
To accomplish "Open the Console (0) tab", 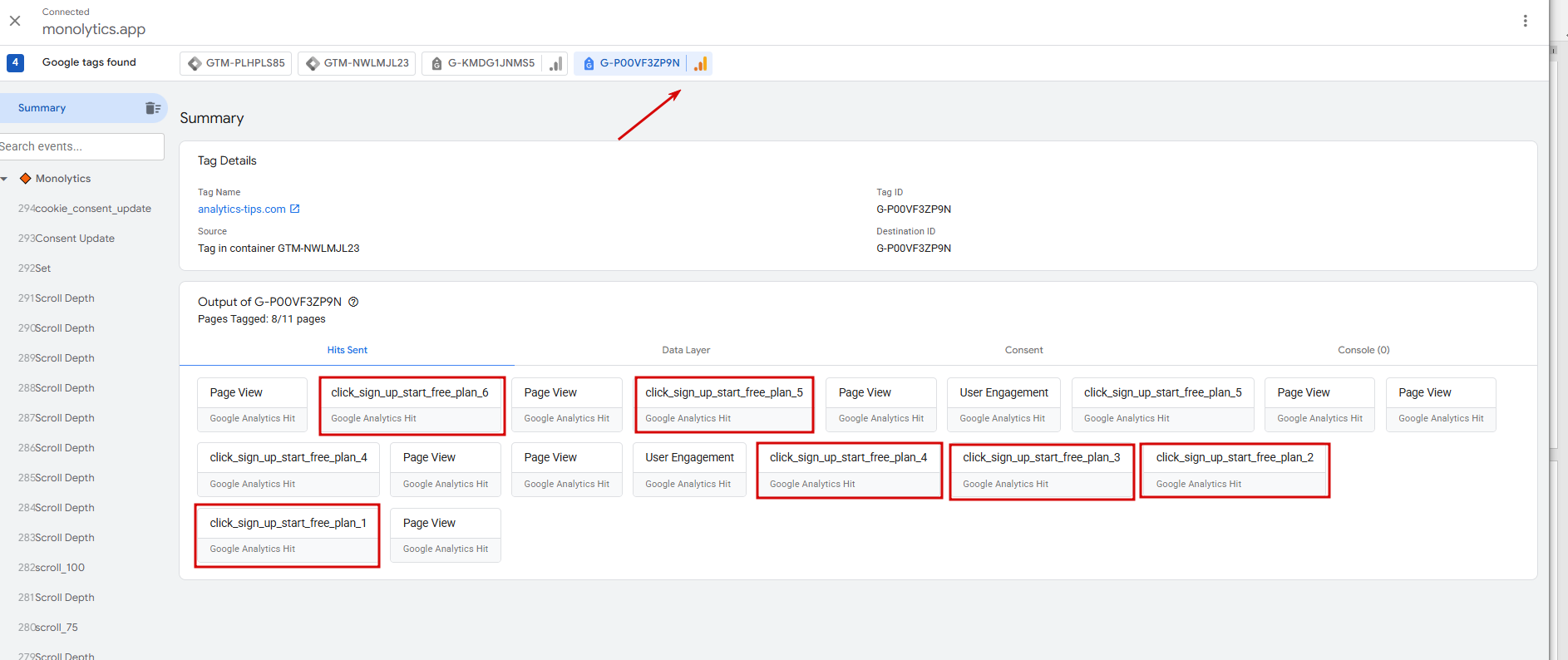I will 1363,350.
